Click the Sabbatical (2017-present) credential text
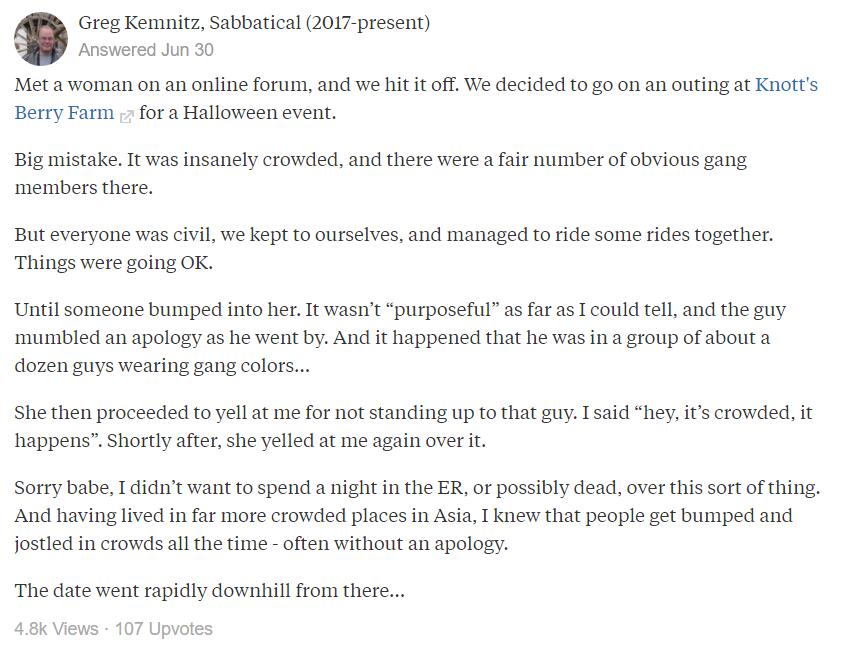Screen dimensions: 852x651 pos(320,23)
